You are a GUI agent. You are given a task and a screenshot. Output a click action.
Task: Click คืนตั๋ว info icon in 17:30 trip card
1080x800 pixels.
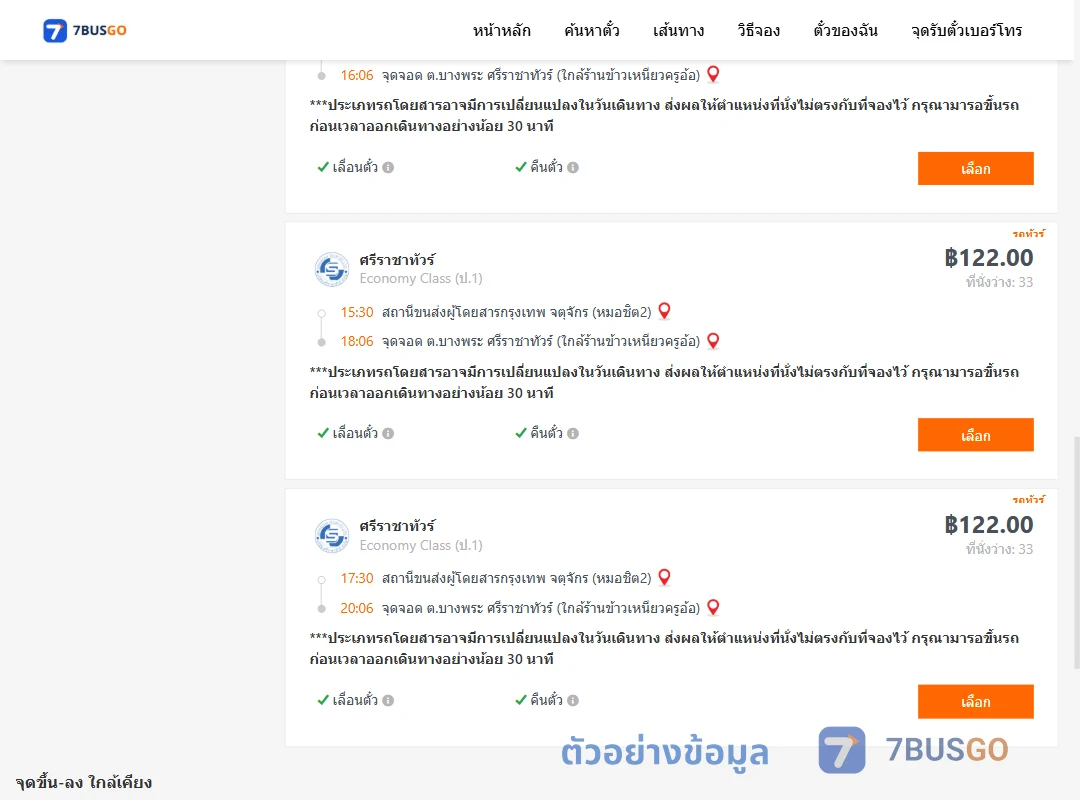coord(573,700)
